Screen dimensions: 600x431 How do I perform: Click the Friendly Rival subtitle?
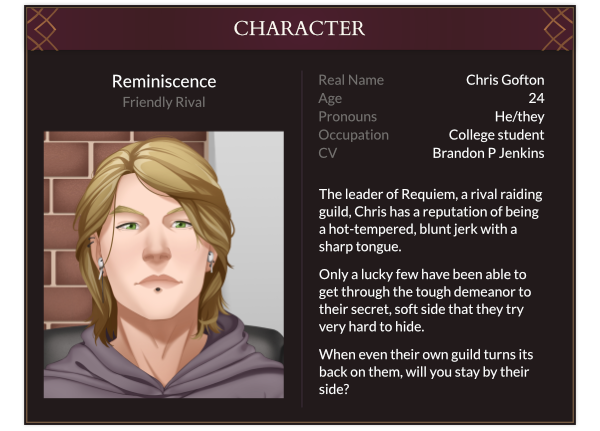(x=164, y=102)
